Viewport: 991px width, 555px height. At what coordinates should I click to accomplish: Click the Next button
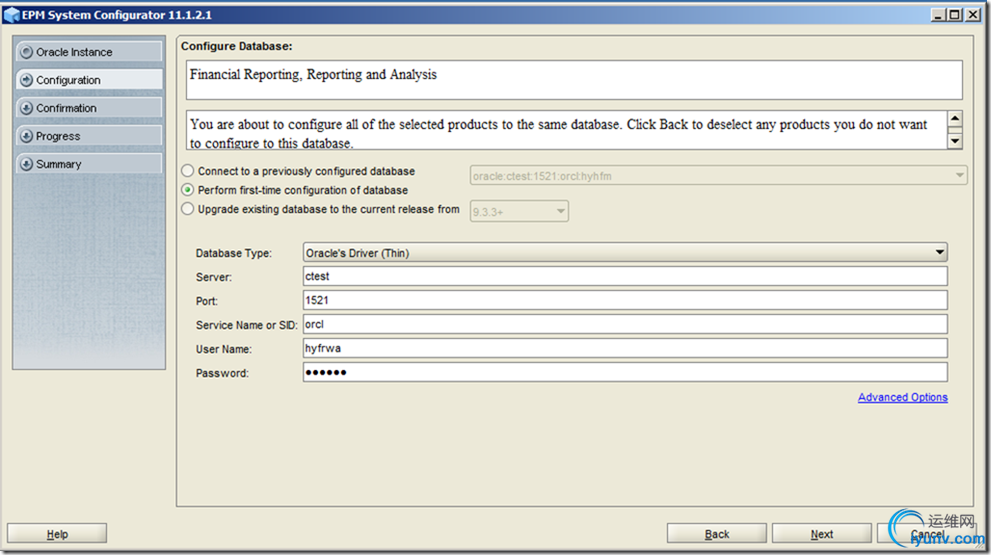click(822, 534)
